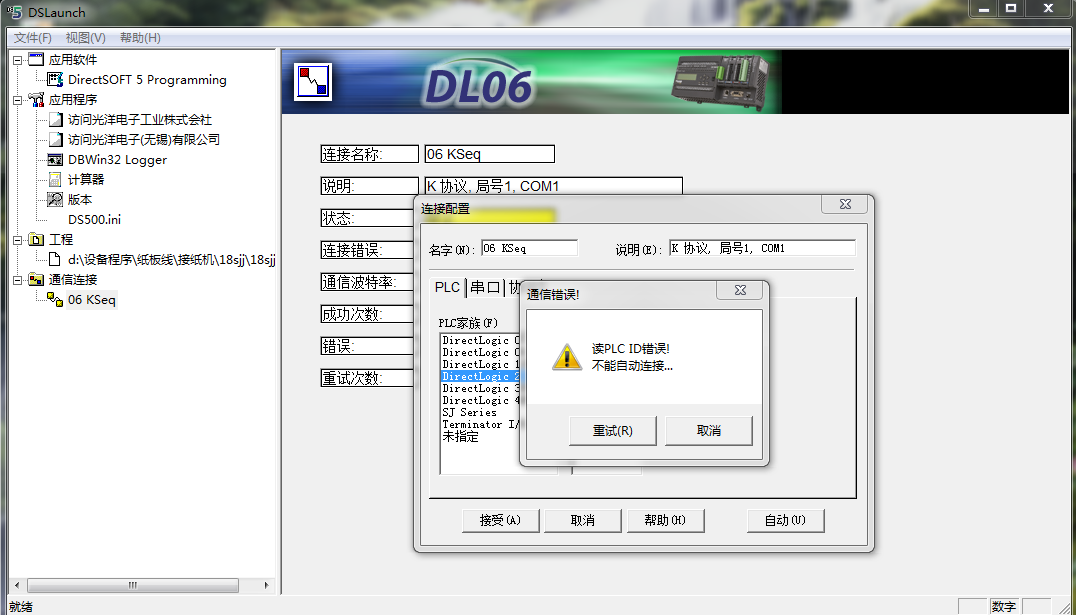Click the calculator (计算器) tree icon
The image size is (1076, 615).
tap(55, 180)
